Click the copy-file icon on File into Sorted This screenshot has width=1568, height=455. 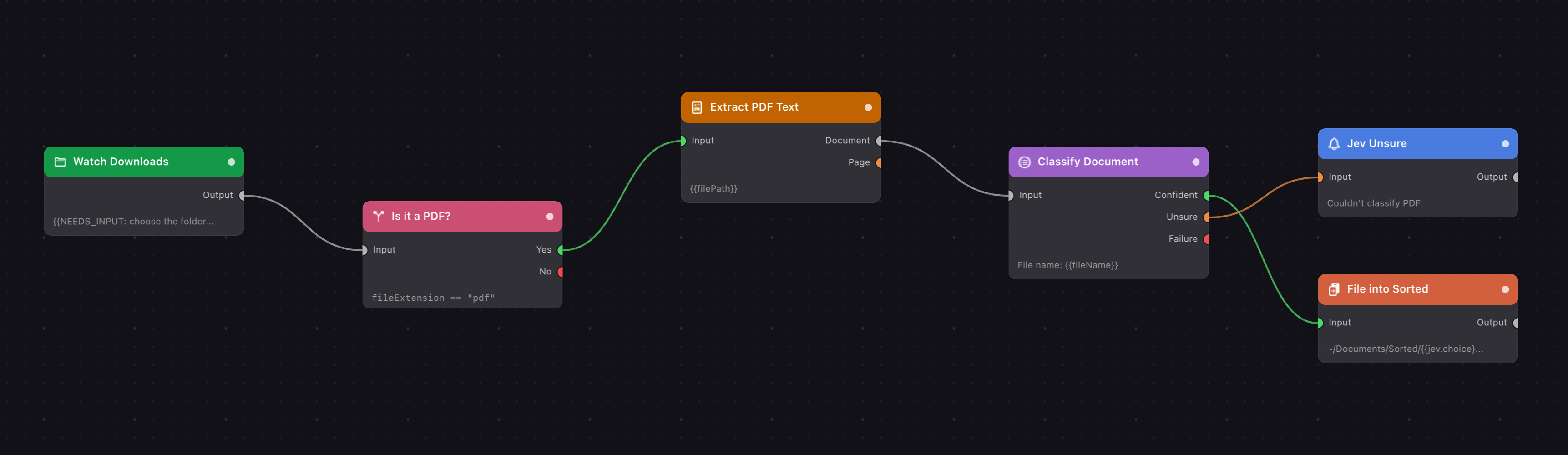coord(1334,289)
